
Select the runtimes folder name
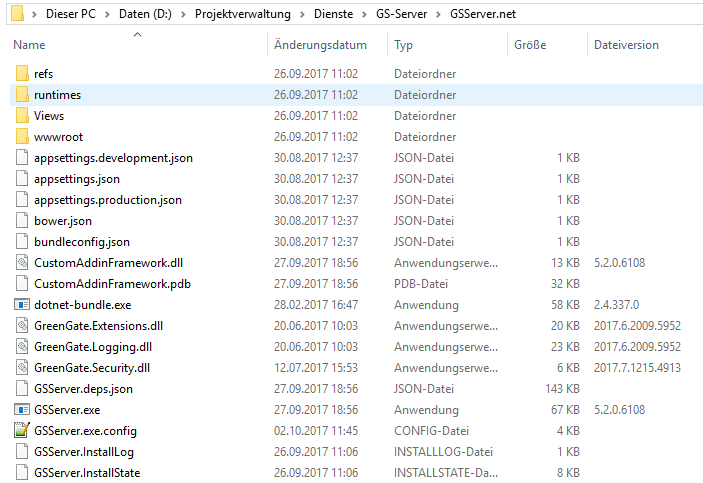[57, 95]
